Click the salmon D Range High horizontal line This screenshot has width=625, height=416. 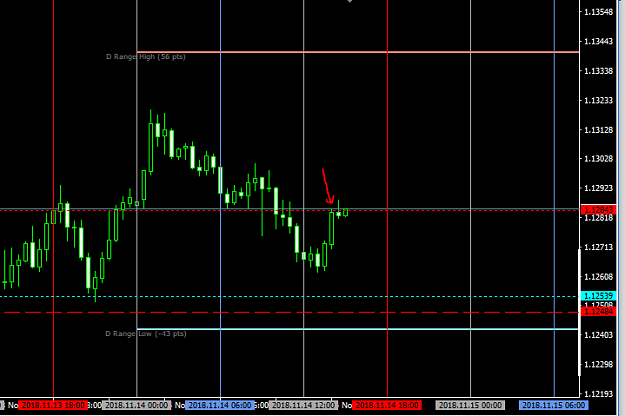click(358, 52)
